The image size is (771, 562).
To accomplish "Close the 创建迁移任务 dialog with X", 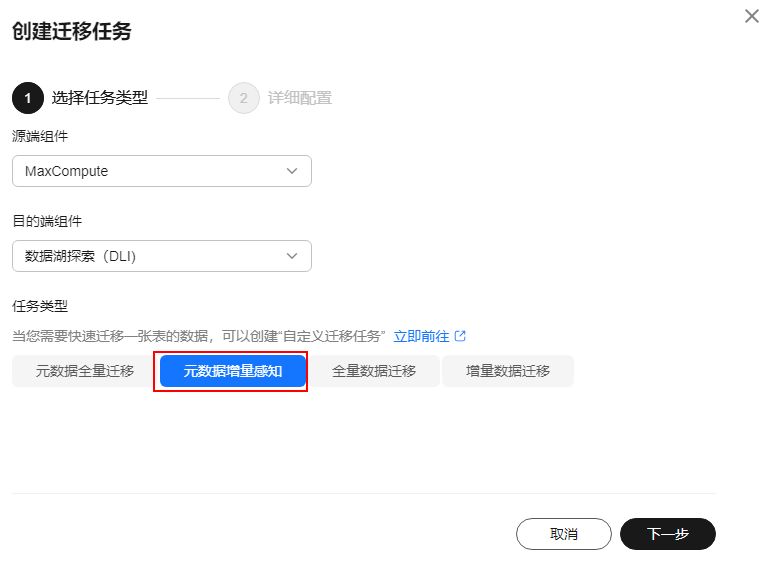I will tap(751, 16).
